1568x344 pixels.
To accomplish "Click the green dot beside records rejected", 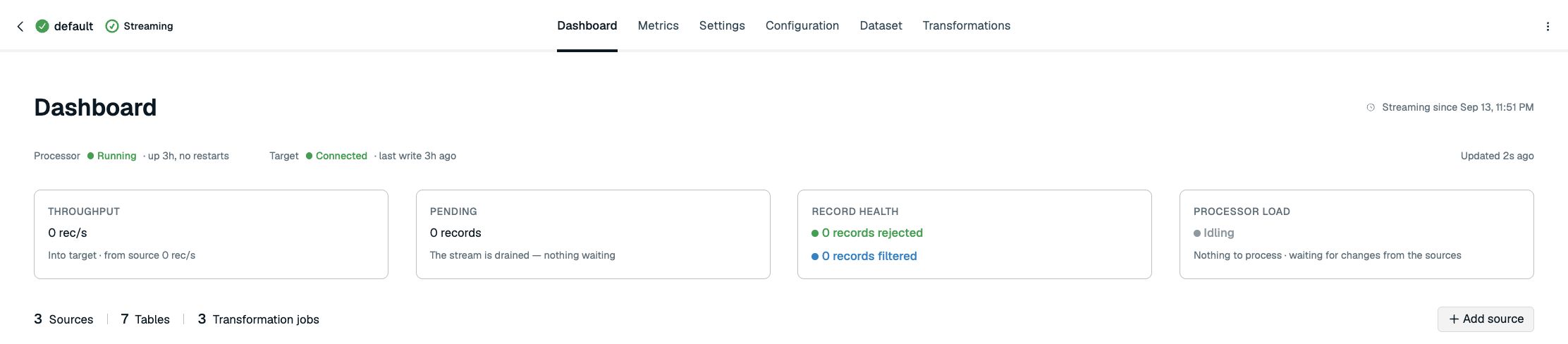I will tap(815, 233).
